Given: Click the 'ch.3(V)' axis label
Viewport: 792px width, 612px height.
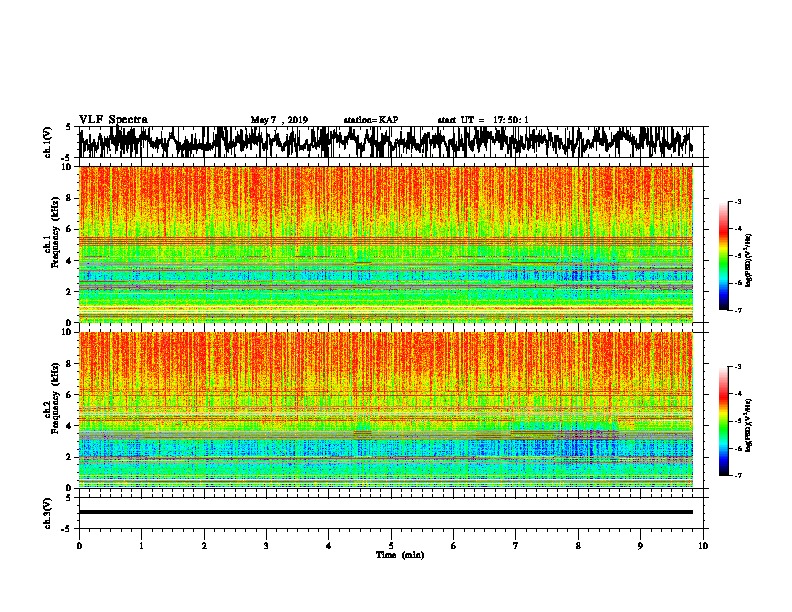Looking at the screenshot, I should click(47, 513).
